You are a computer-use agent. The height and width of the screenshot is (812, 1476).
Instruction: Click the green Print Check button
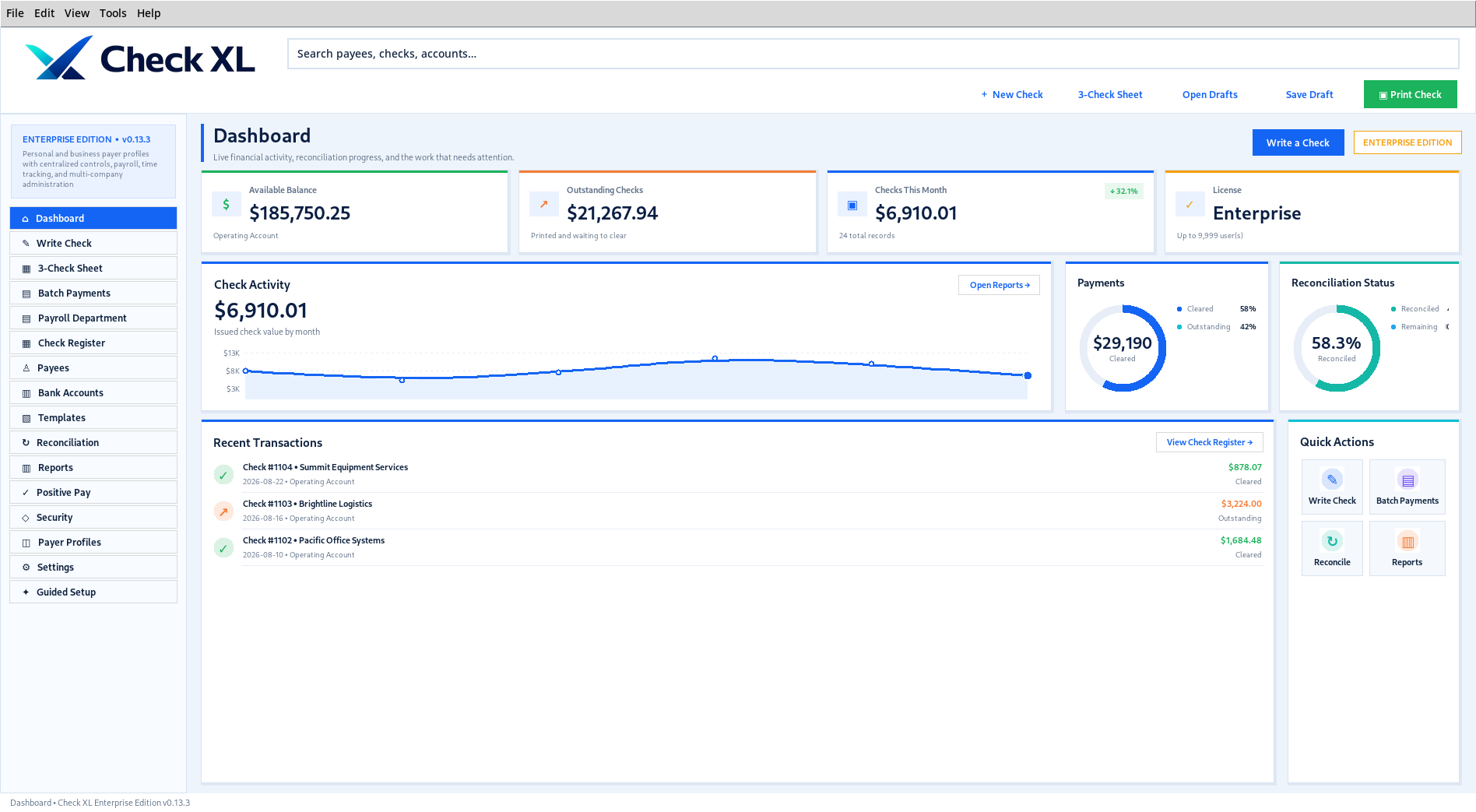click(x=1410, y=94)
